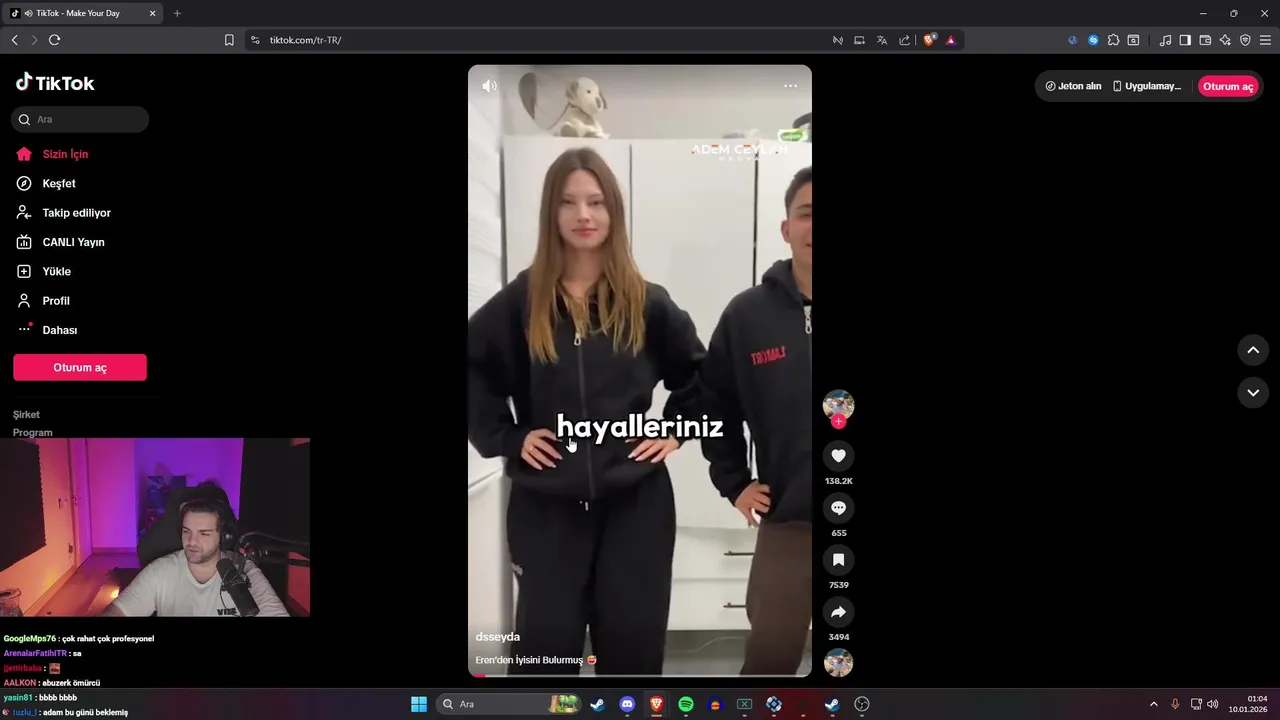Image resolution: width=1280 pixels, height=720 pixels.
Task: Go back in browser
Action: 14,40
